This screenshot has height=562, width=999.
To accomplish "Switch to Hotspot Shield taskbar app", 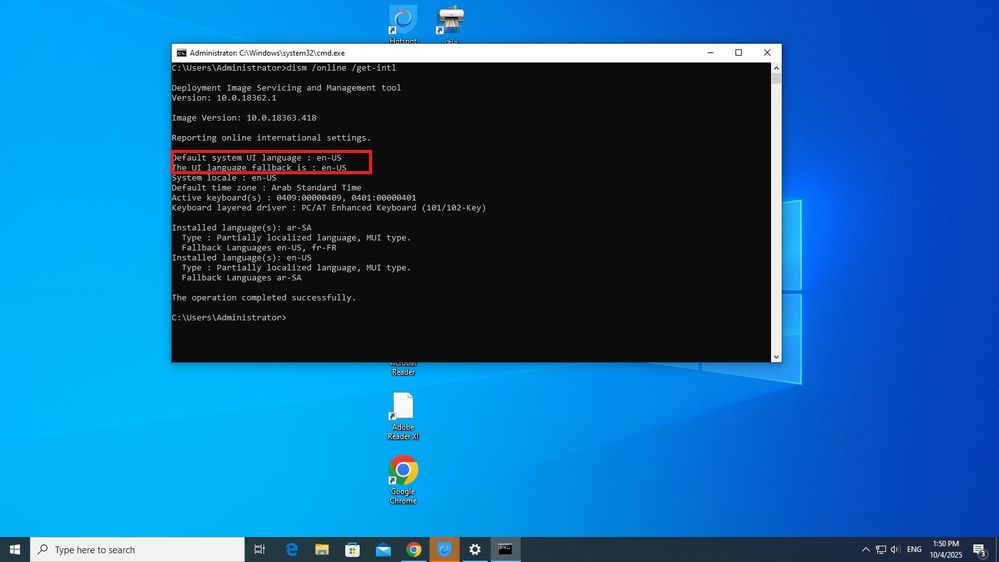I will 444,549.
